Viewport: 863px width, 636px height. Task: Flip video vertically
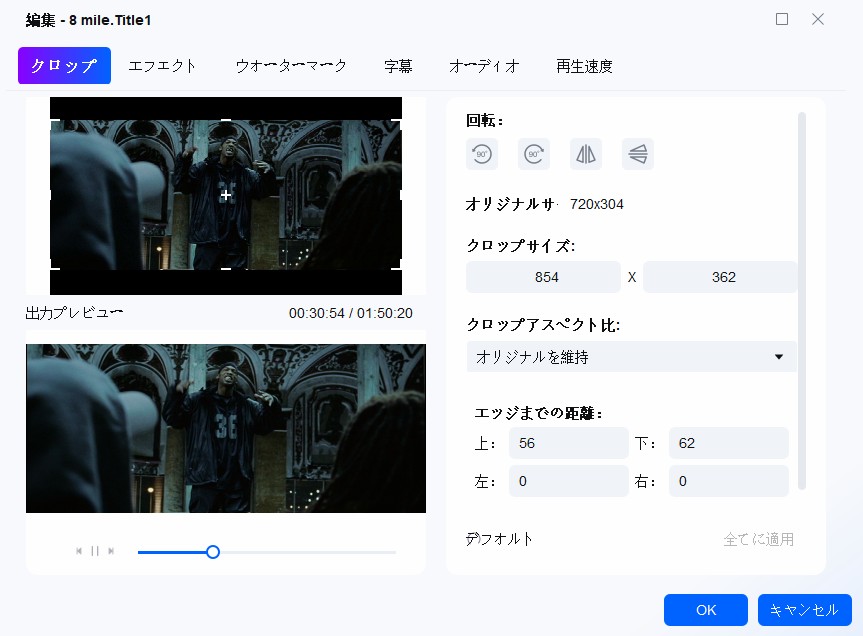(x=638, y=154)
